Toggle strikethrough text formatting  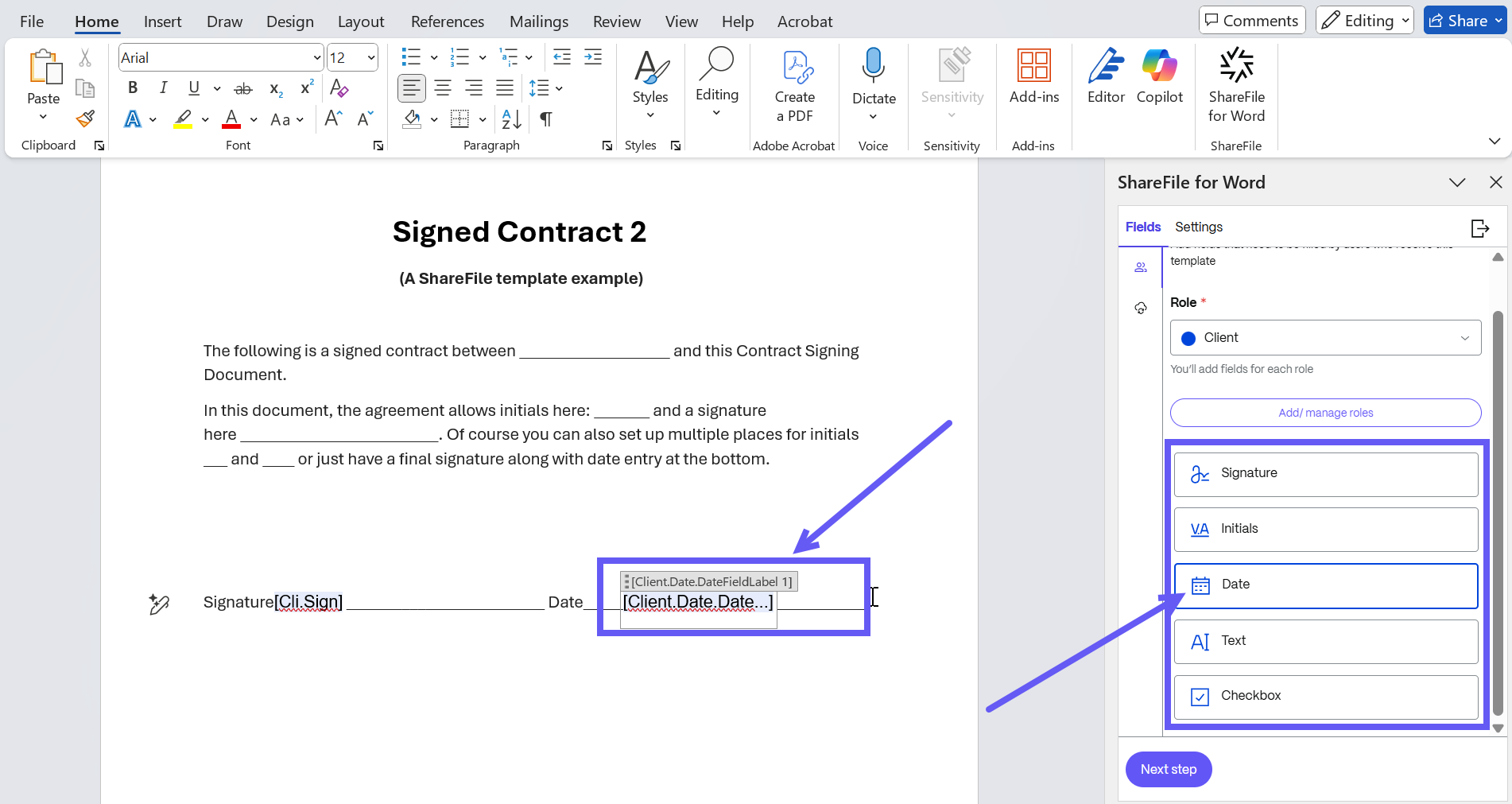click(243, 89)
